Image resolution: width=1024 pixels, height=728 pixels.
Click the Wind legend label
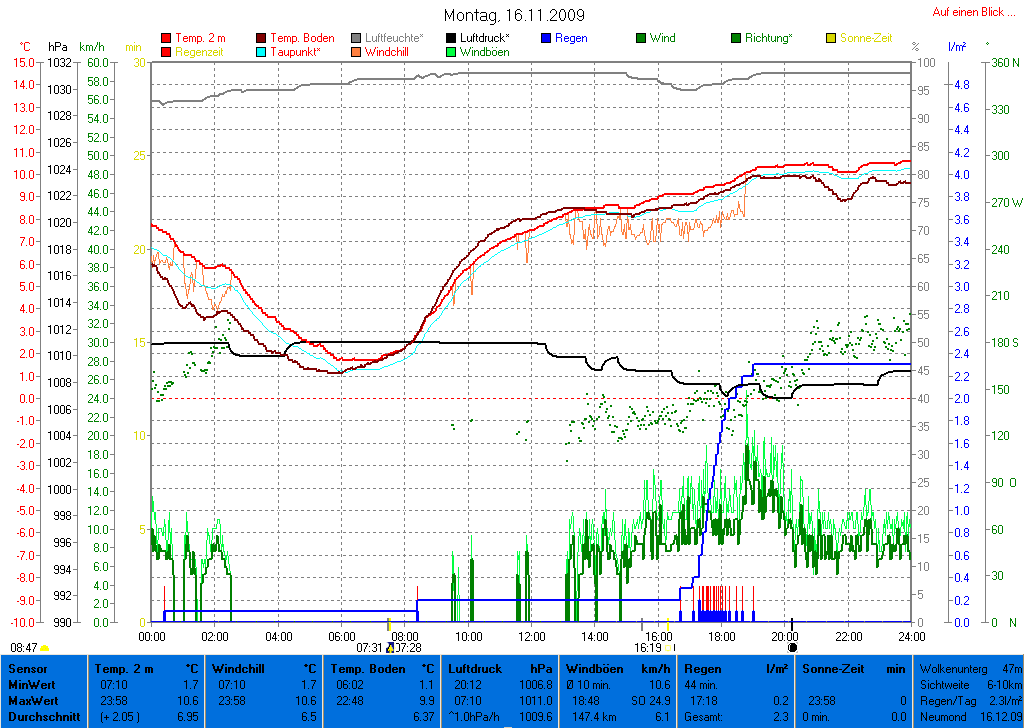pos(662,38)
